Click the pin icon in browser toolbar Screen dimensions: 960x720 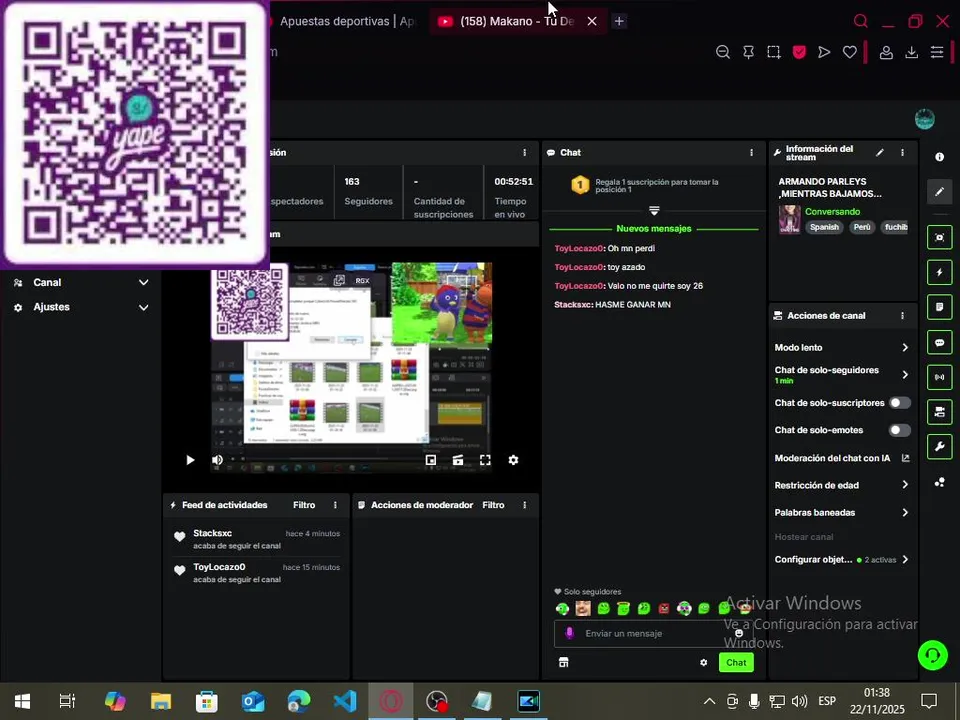pos(748,53)
